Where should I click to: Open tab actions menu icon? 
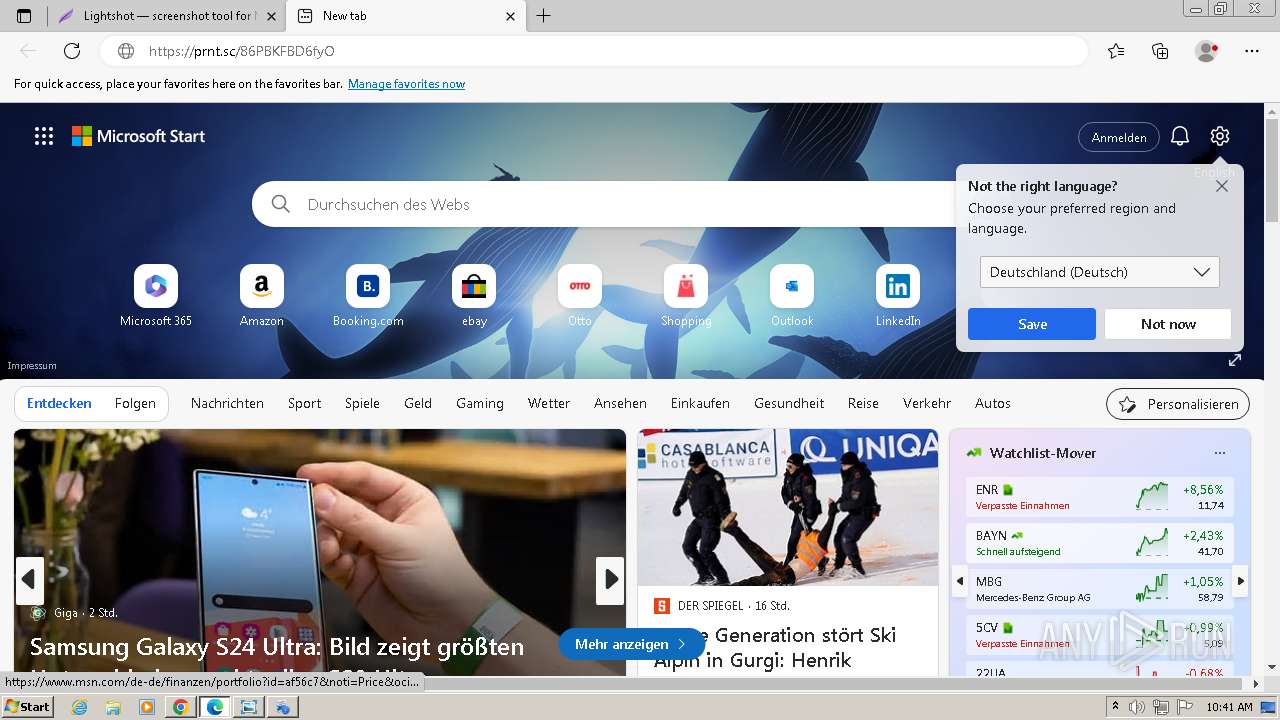point(24,16)
